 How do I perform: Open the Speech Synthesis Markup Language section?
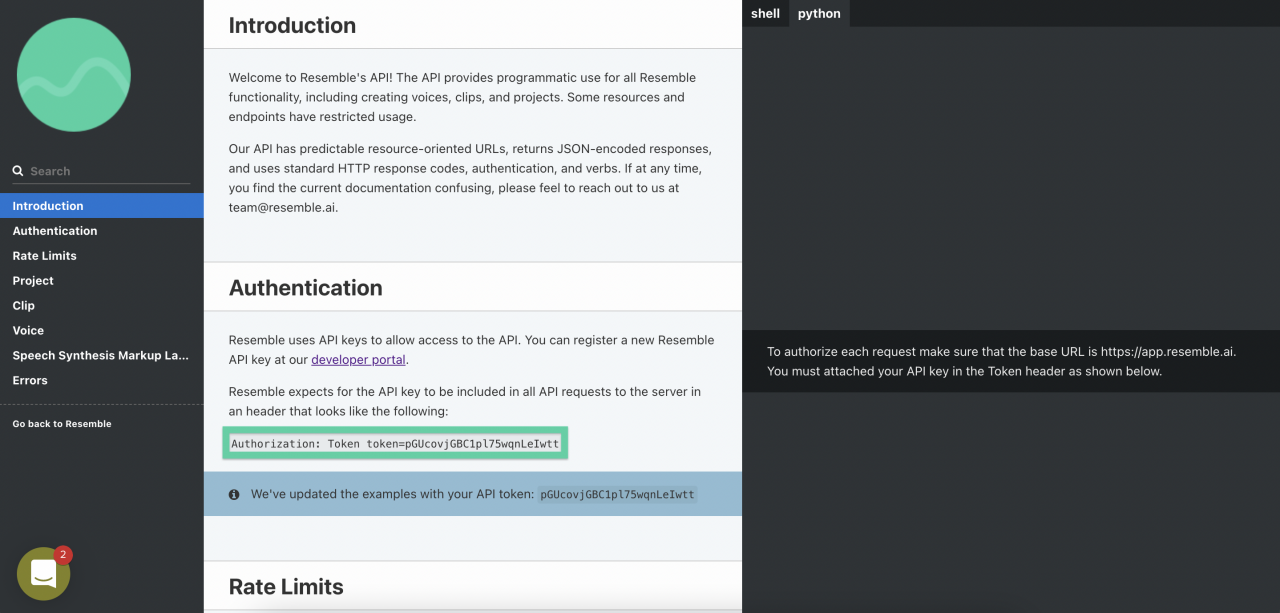click(x=99, y=355)
